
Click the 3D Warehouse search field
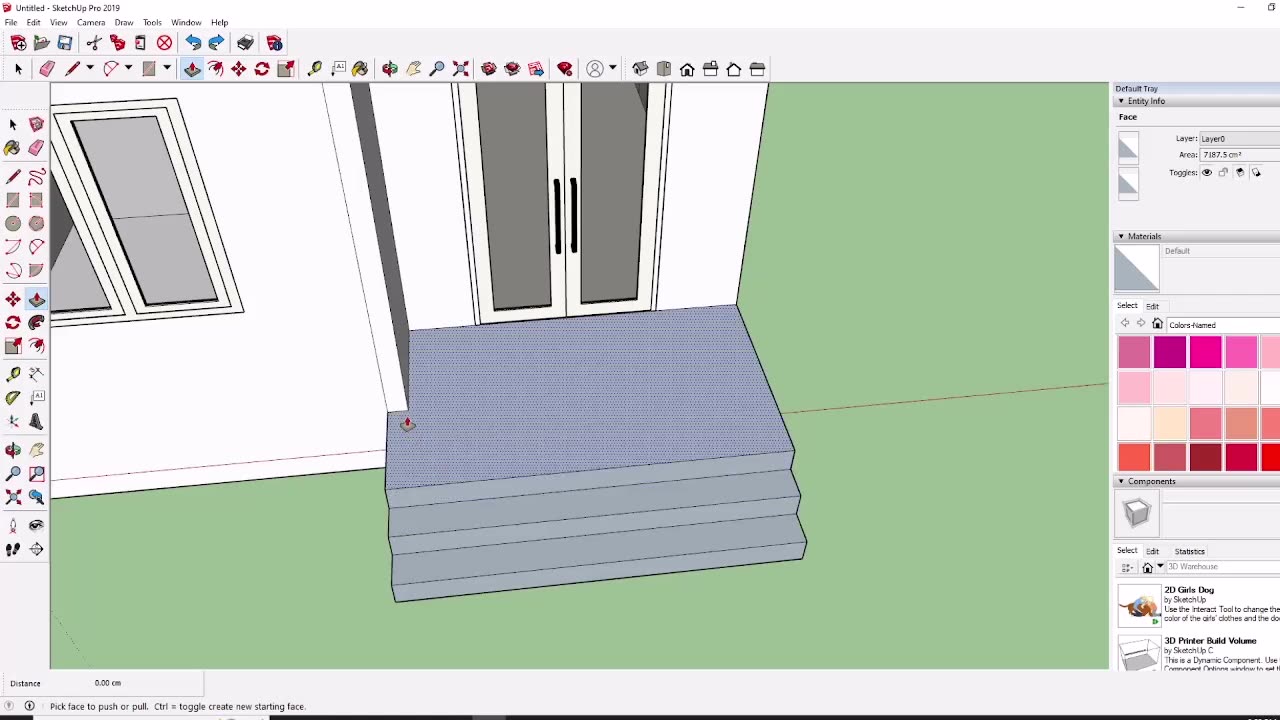(1222, 567)
